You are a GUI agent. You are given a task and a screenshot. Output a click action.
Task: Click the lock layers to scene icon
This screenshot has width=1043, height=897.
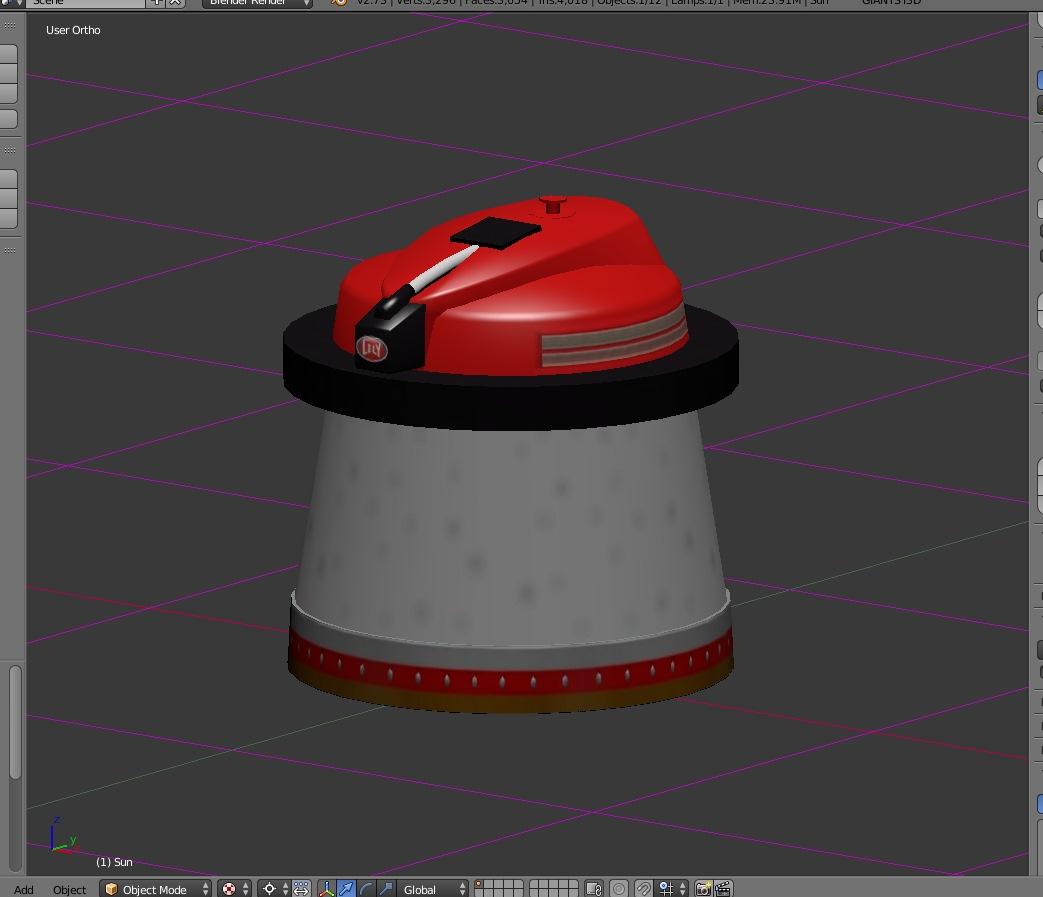coord(594,889)
